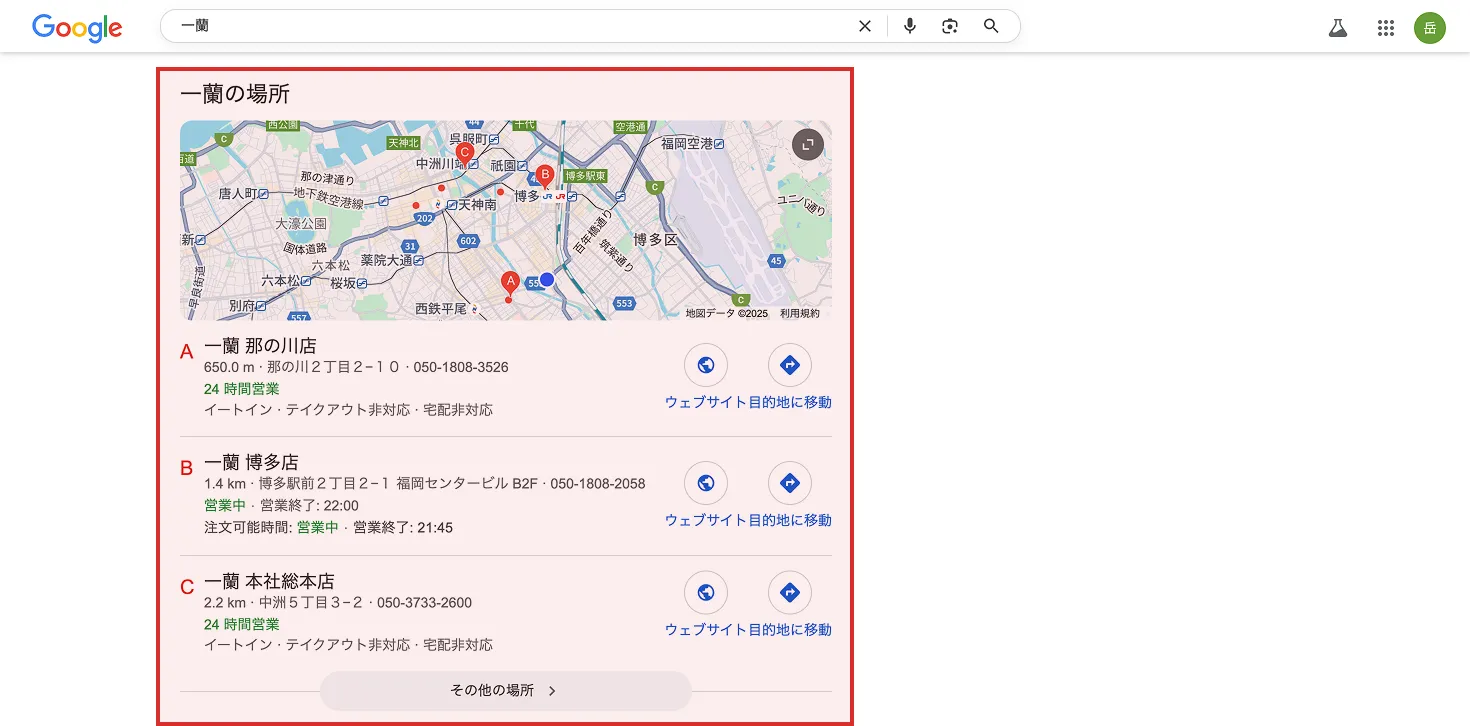Open the 一蘭 博多店 listing
Screen dimensions: 1470x726
(x=251, y=463)
